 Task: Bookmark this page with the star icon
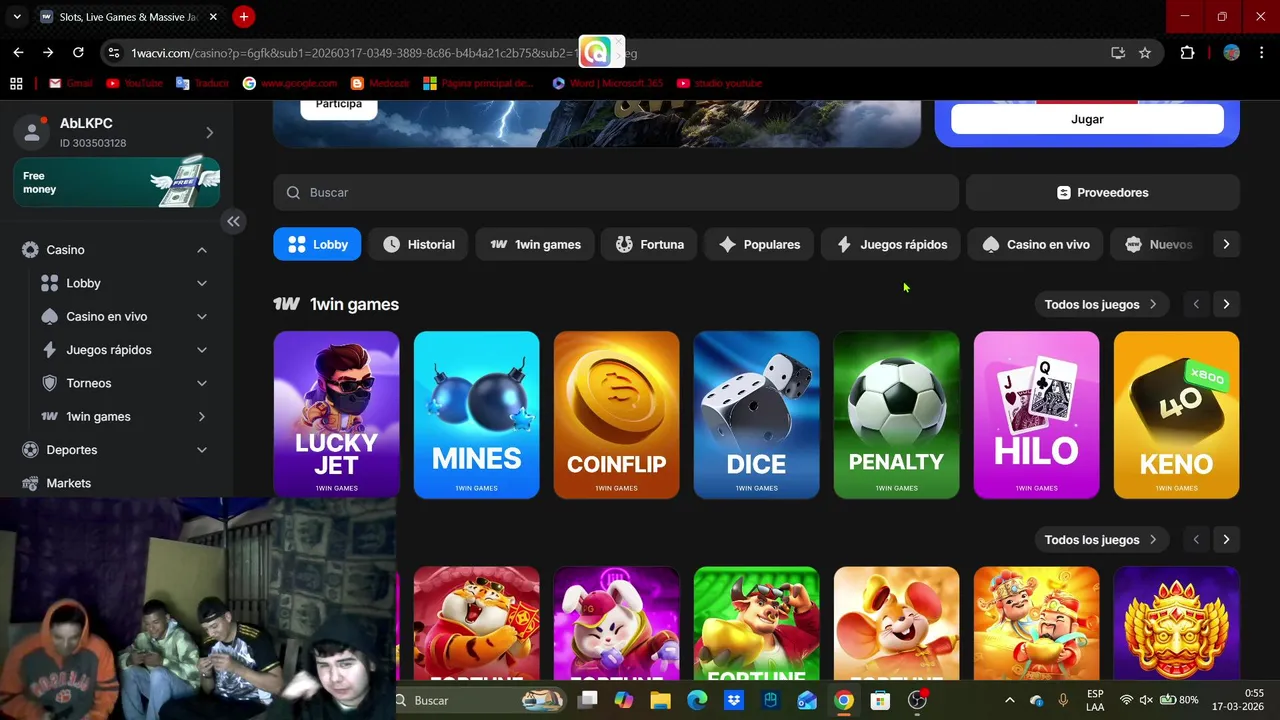point(1145,53)
